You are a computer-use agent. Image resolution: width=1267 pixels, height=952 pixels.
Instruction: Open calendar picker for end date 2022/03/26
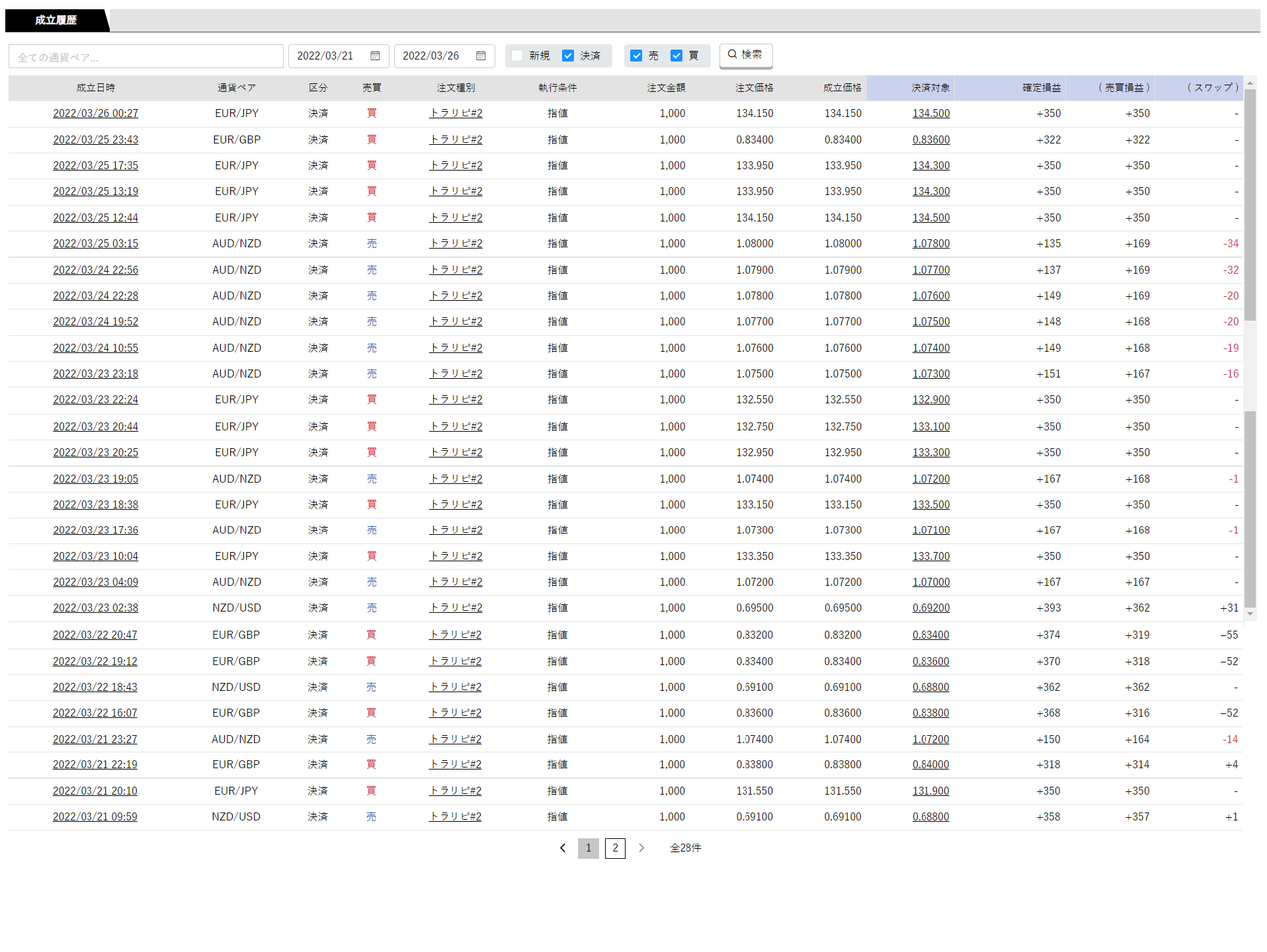point(481,56)
